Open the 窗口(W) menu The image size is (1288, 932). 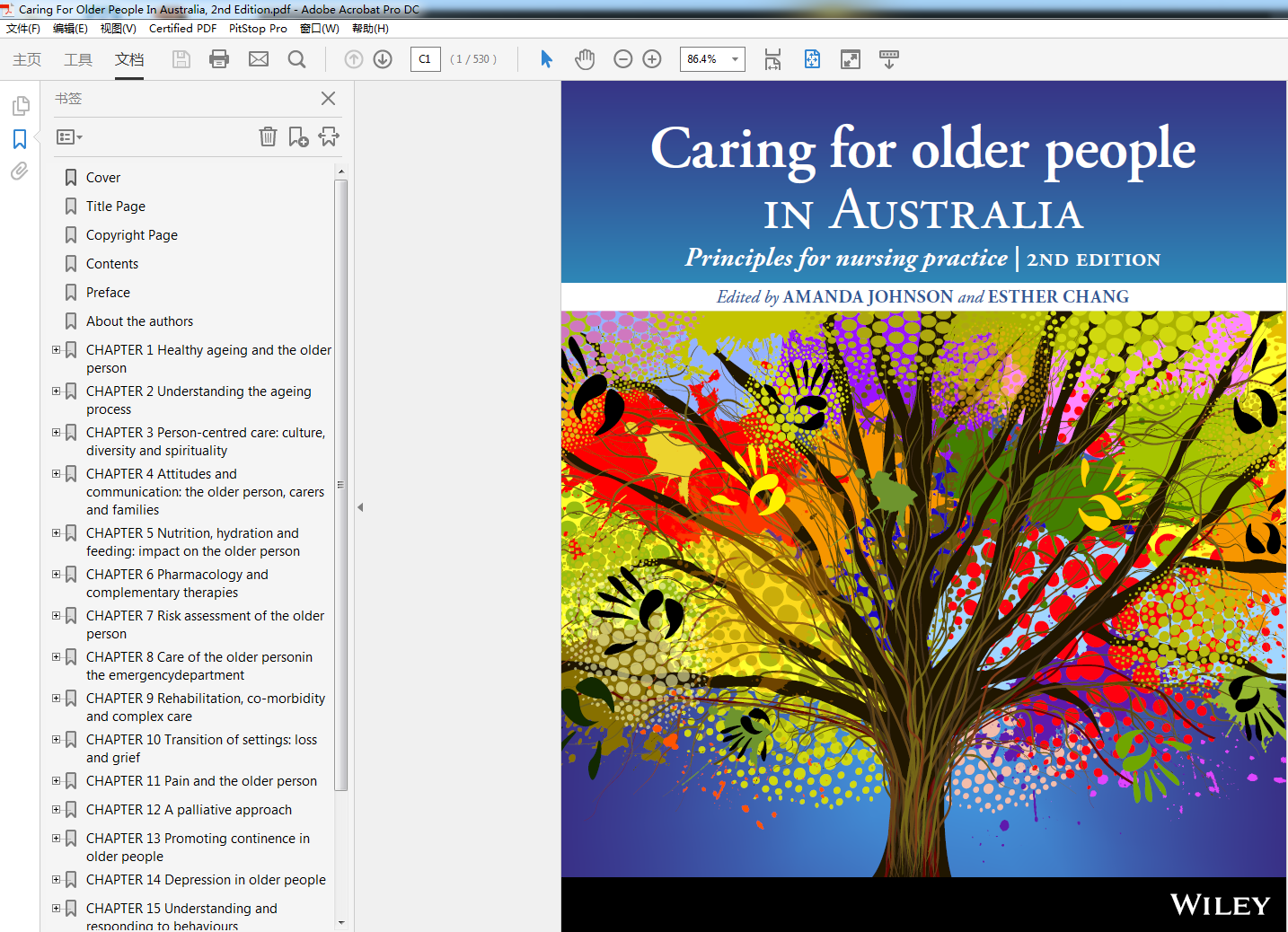[320, 29]
